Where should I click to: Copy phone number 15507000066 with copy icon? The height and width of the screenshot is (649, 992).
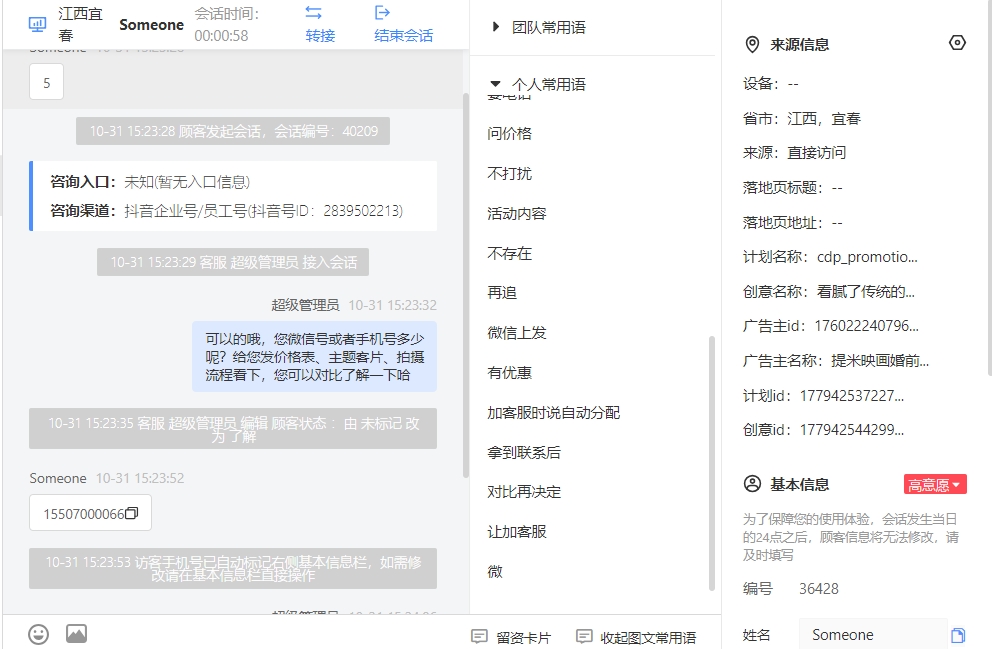point(132,513)
